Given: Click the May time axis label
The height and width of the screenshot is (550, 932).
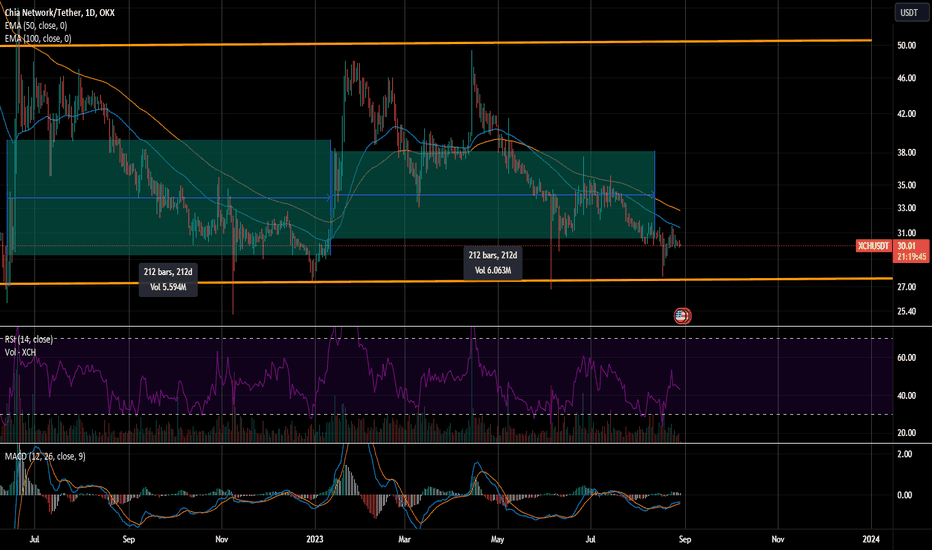Looking at the screenshot, I should pyautogui.click(x=498, y=540).
